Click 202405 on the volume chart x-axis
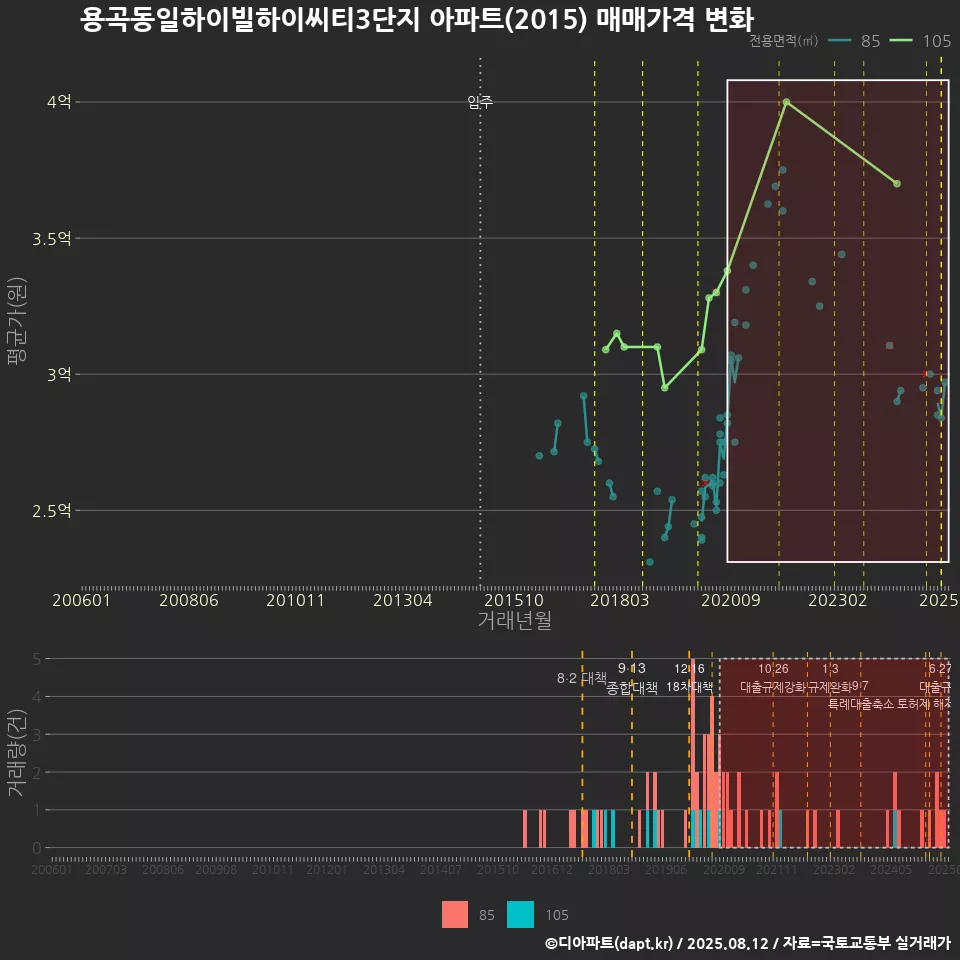The width and height of the screenshot is (960, 960). pyautogui.click(x=891, y=869)
